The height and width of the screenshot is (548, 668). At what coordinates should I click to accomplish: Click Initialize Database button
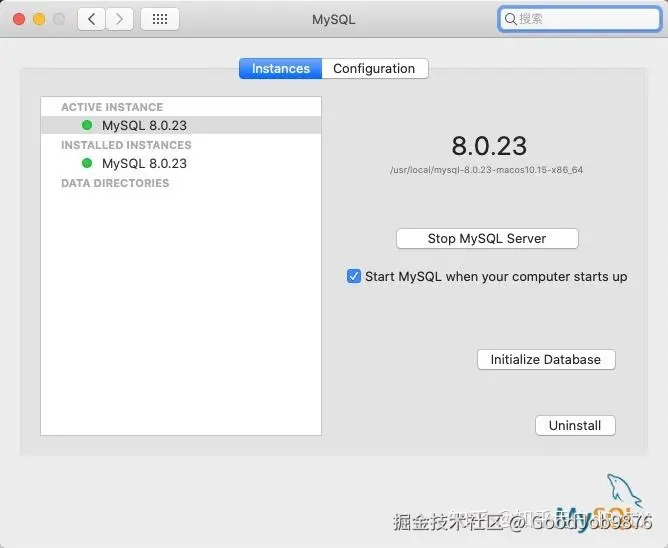(x=546, y=360)
